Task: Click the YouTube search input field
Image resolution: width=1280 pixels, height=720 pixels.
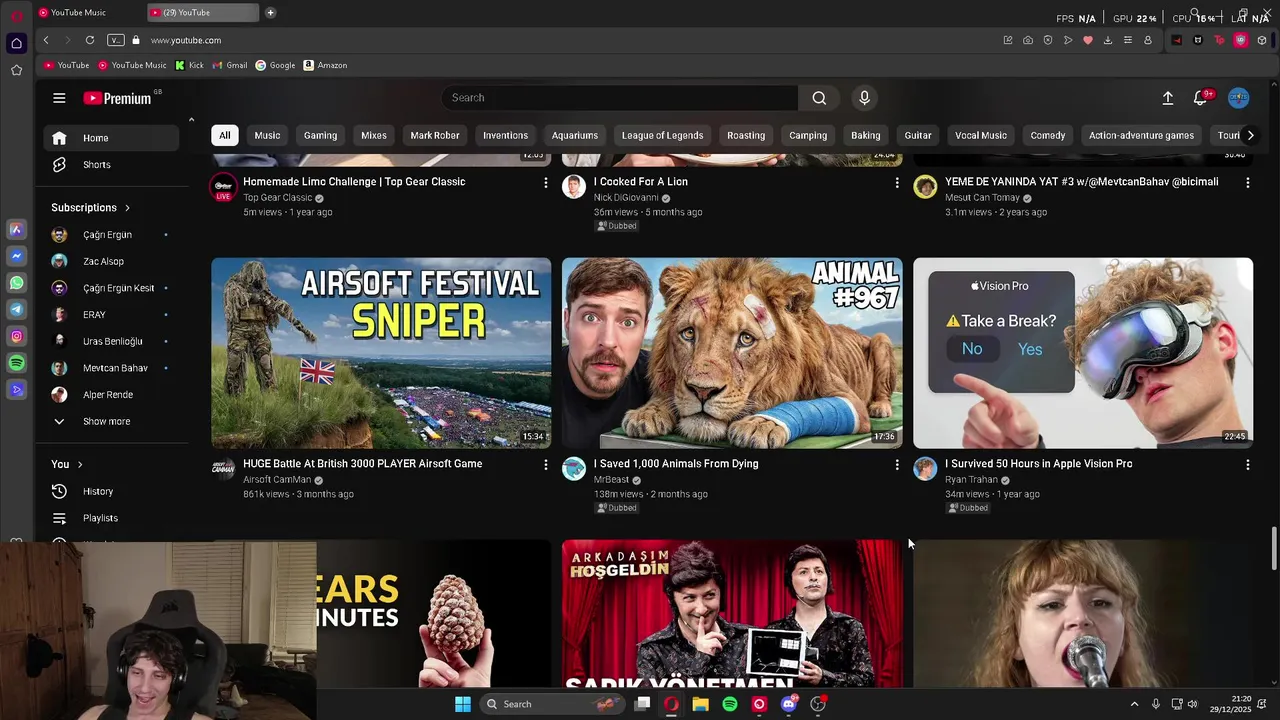Action: coord(620,98)
